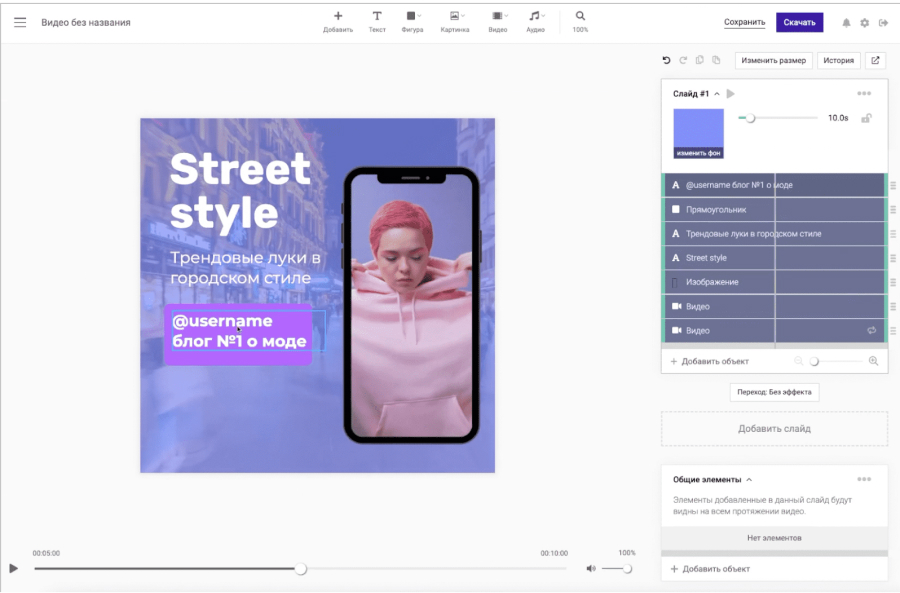
Task: Click the paste icon
Action: [x=716, y=60]
